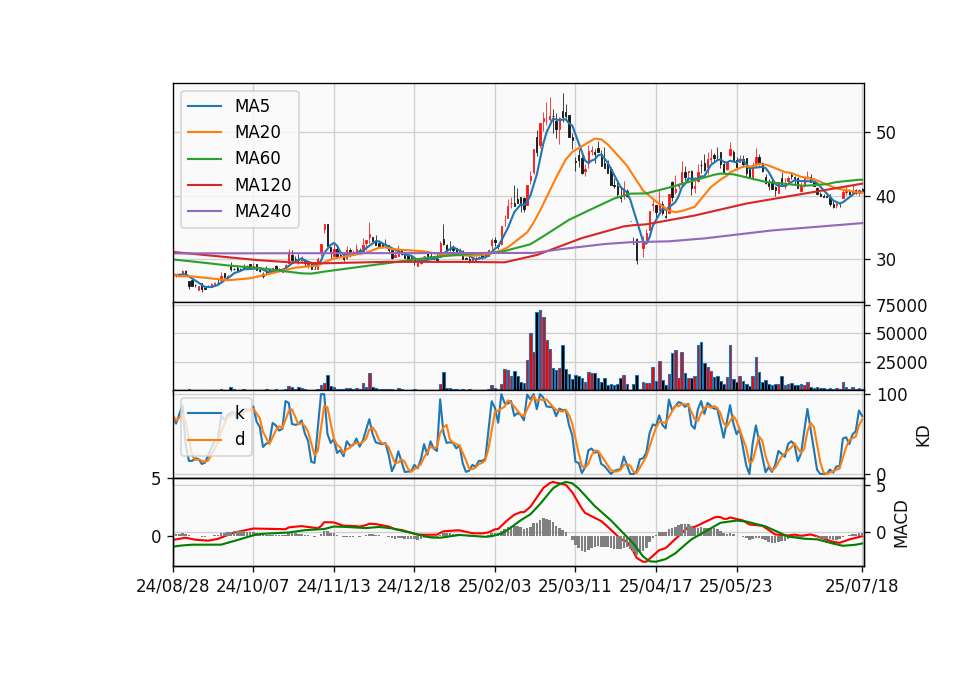
Task: Click the d label in KD legend
Action: 240,439
